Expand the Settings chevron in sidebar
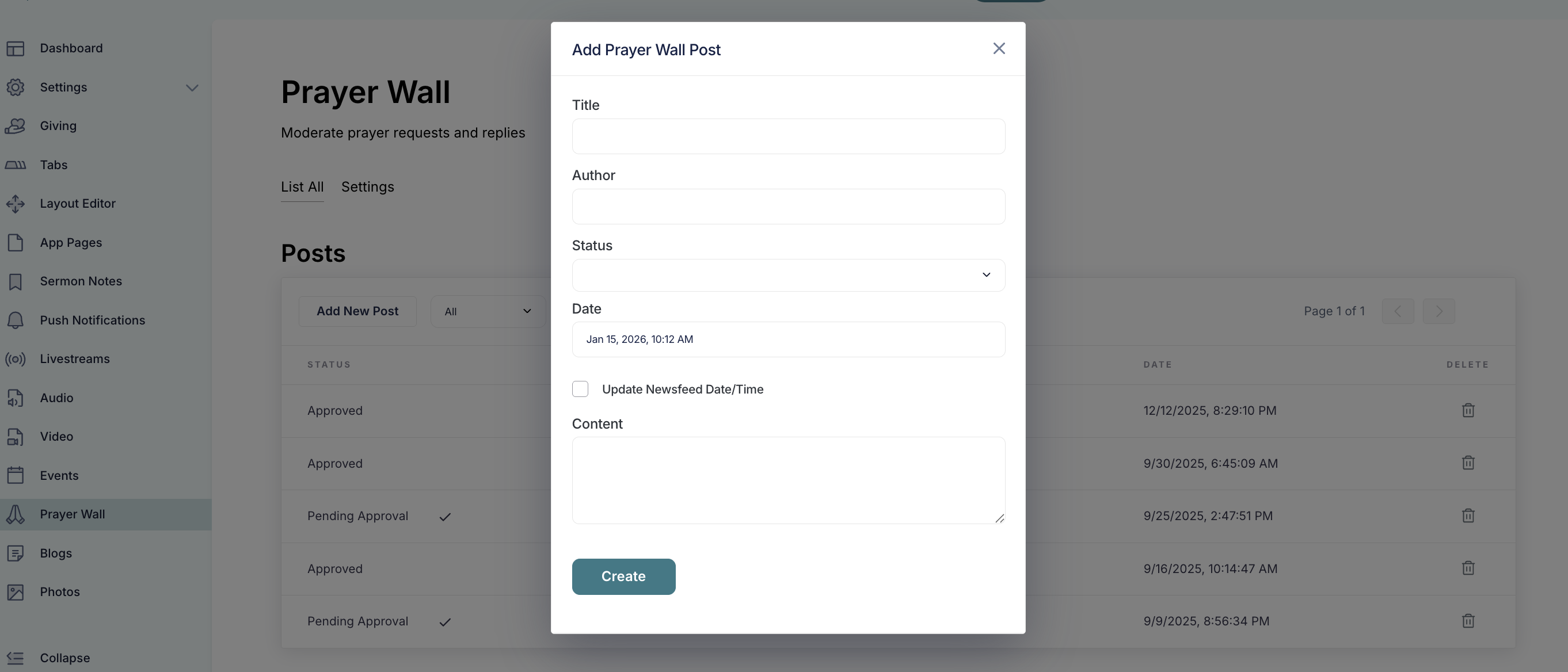Image resolution: width=1568 pixels, height=672 pixels. coord(192,87)
